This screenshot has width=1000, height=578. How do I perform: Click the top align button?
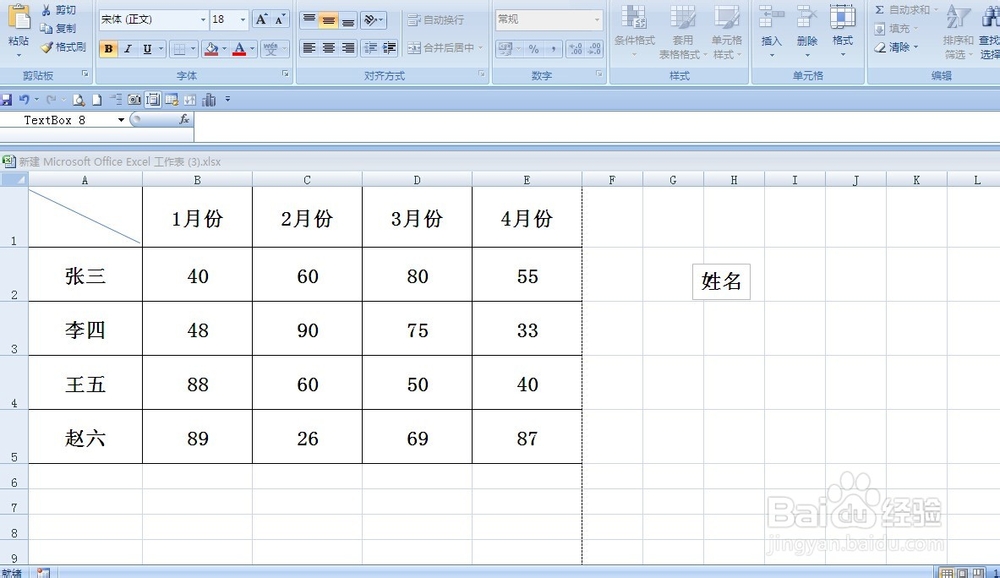pos(309,20)
